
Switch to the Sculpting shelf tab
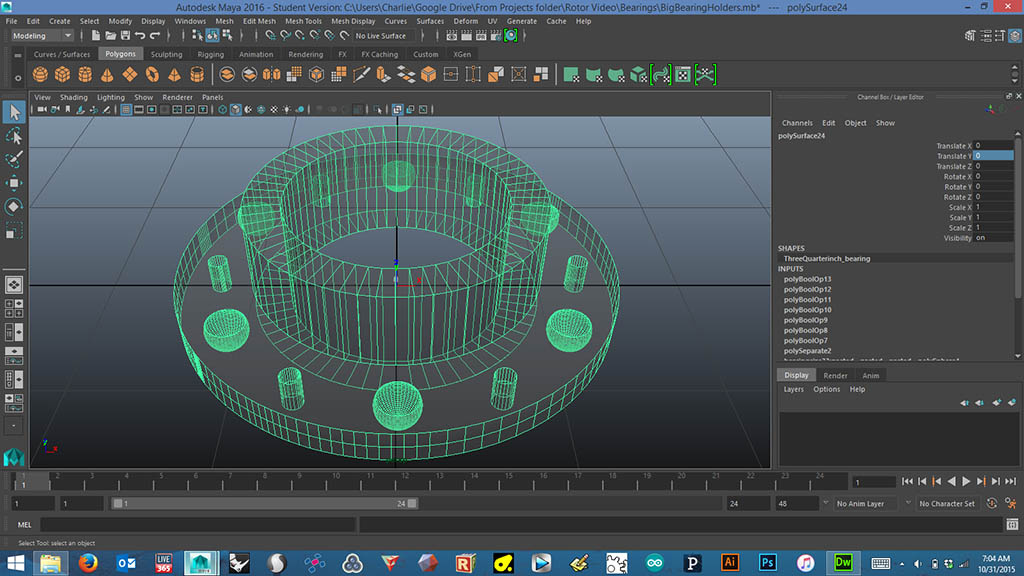(x=166, y=54)
